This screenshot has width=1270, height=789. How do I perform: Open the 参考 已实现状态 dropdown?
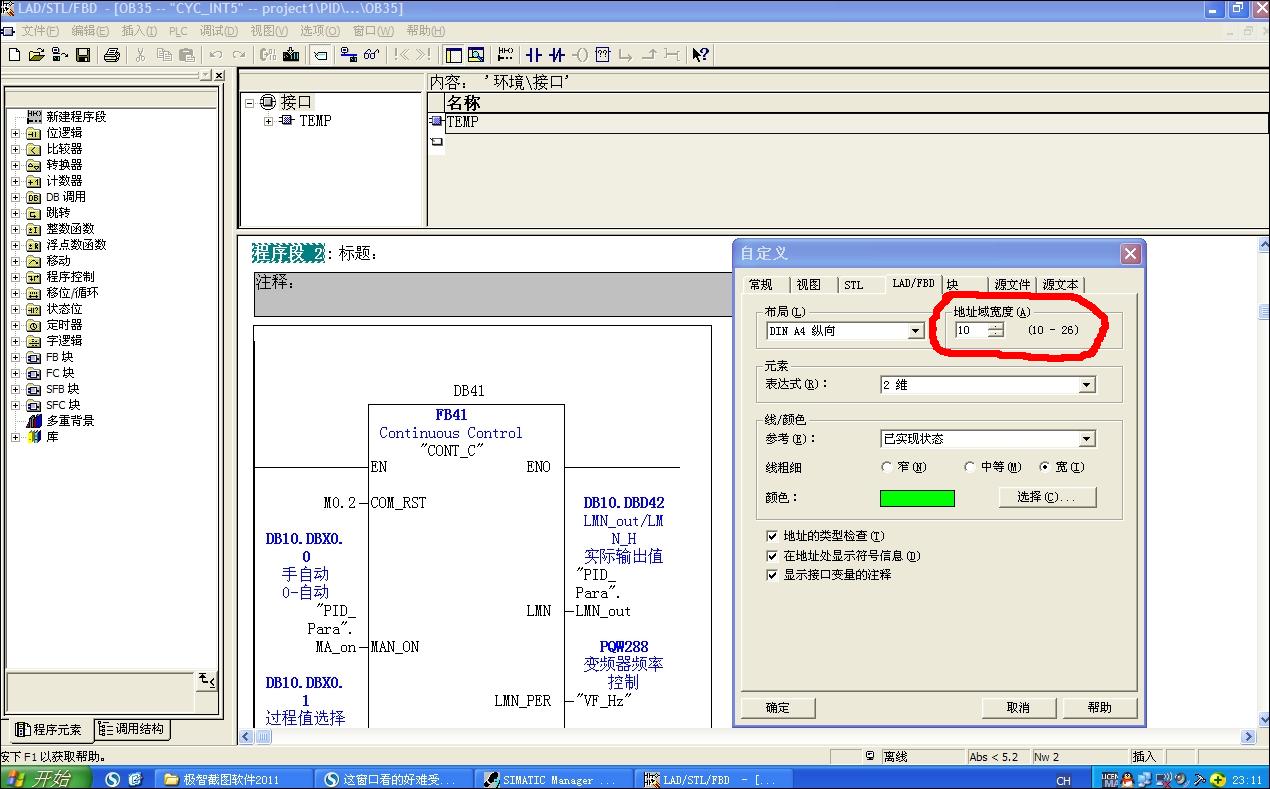[1087, 439]
